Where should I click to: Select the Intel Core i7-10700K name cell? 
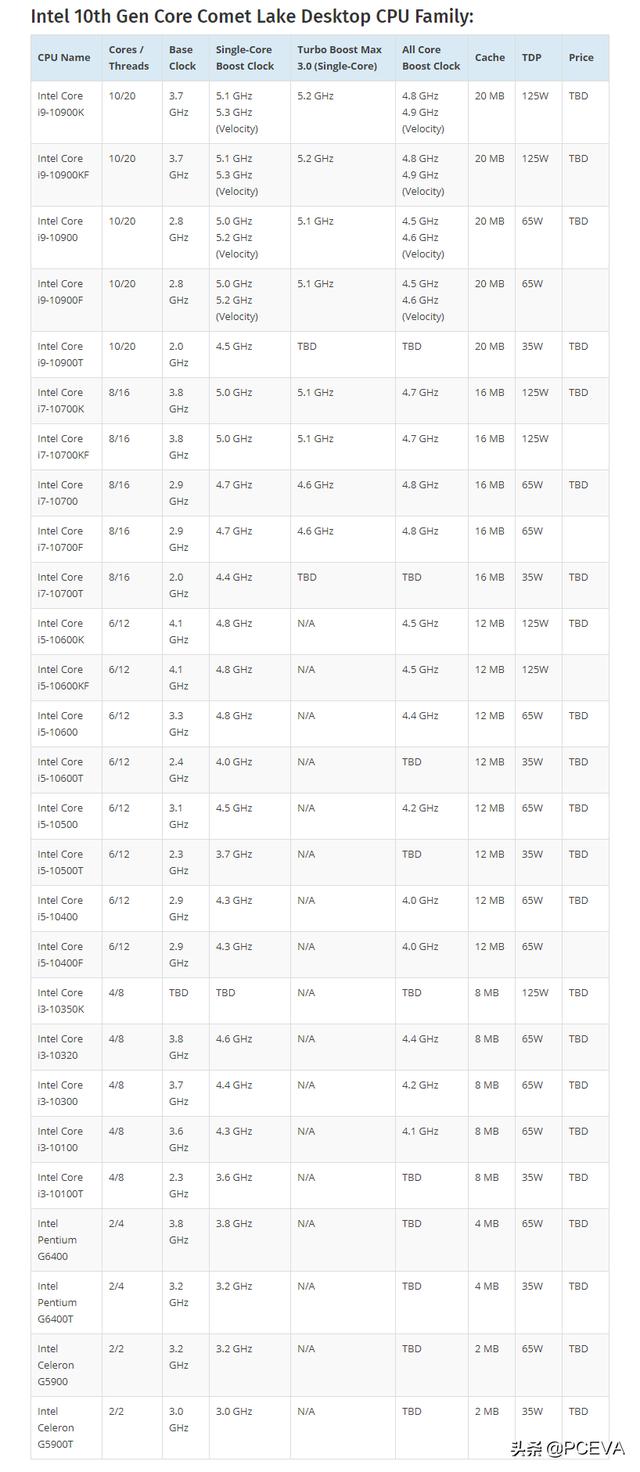click(x=61, y=400)
